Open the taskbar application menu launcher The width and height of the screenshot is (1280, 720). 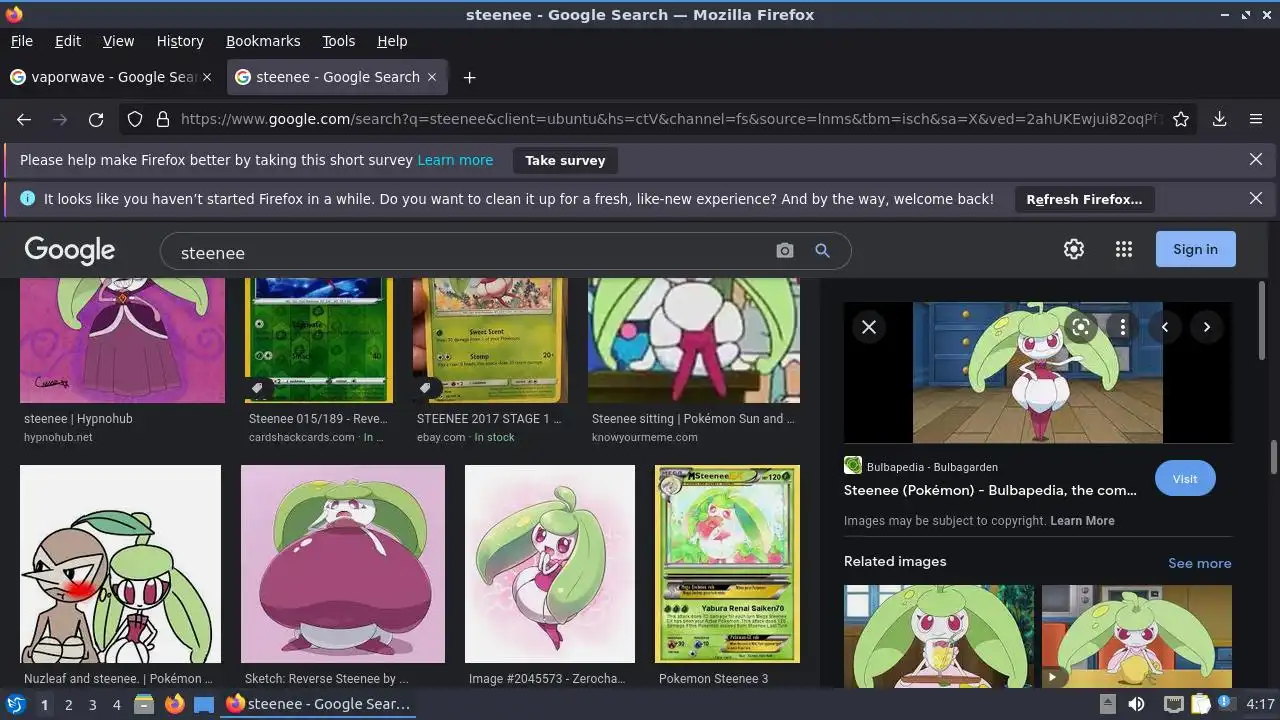[x=15, y=704]
